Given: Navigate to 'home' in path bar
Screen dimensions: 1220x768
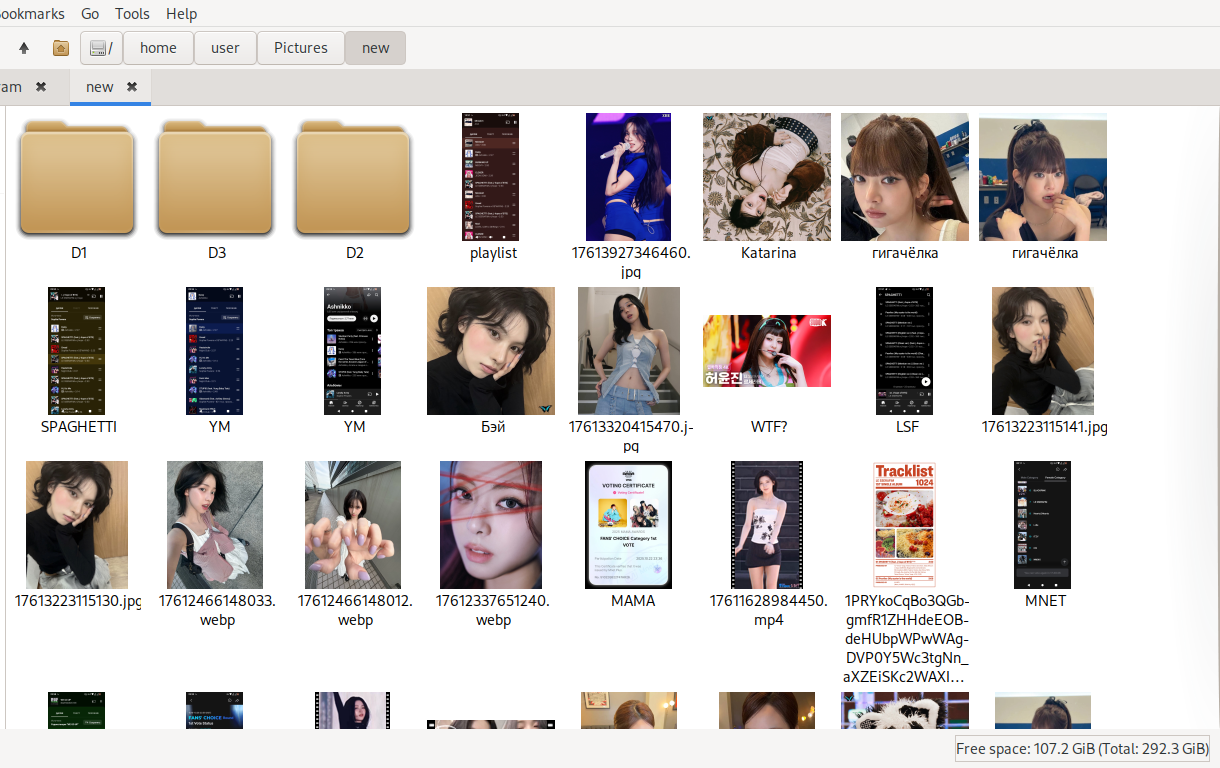Looking at the screenshot, I should point(158,48).
